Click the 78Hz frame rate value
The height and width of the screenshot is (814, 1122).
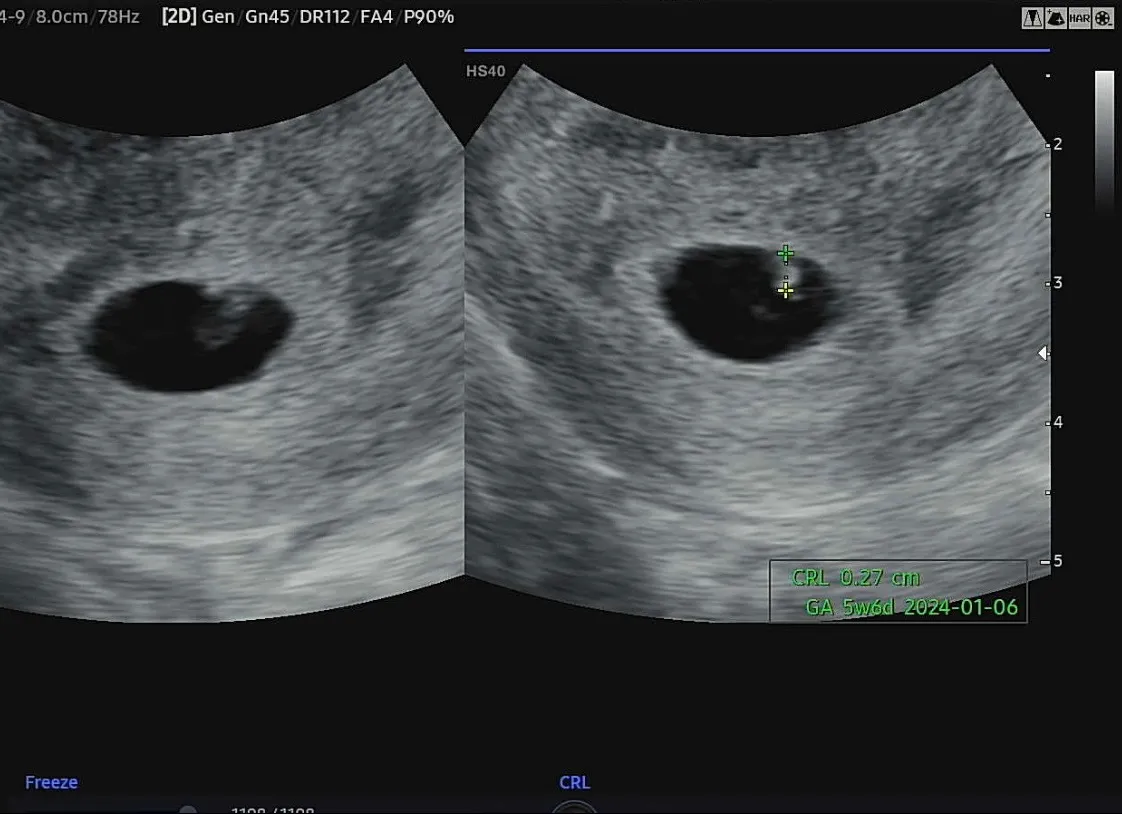[x=118, y=16]
